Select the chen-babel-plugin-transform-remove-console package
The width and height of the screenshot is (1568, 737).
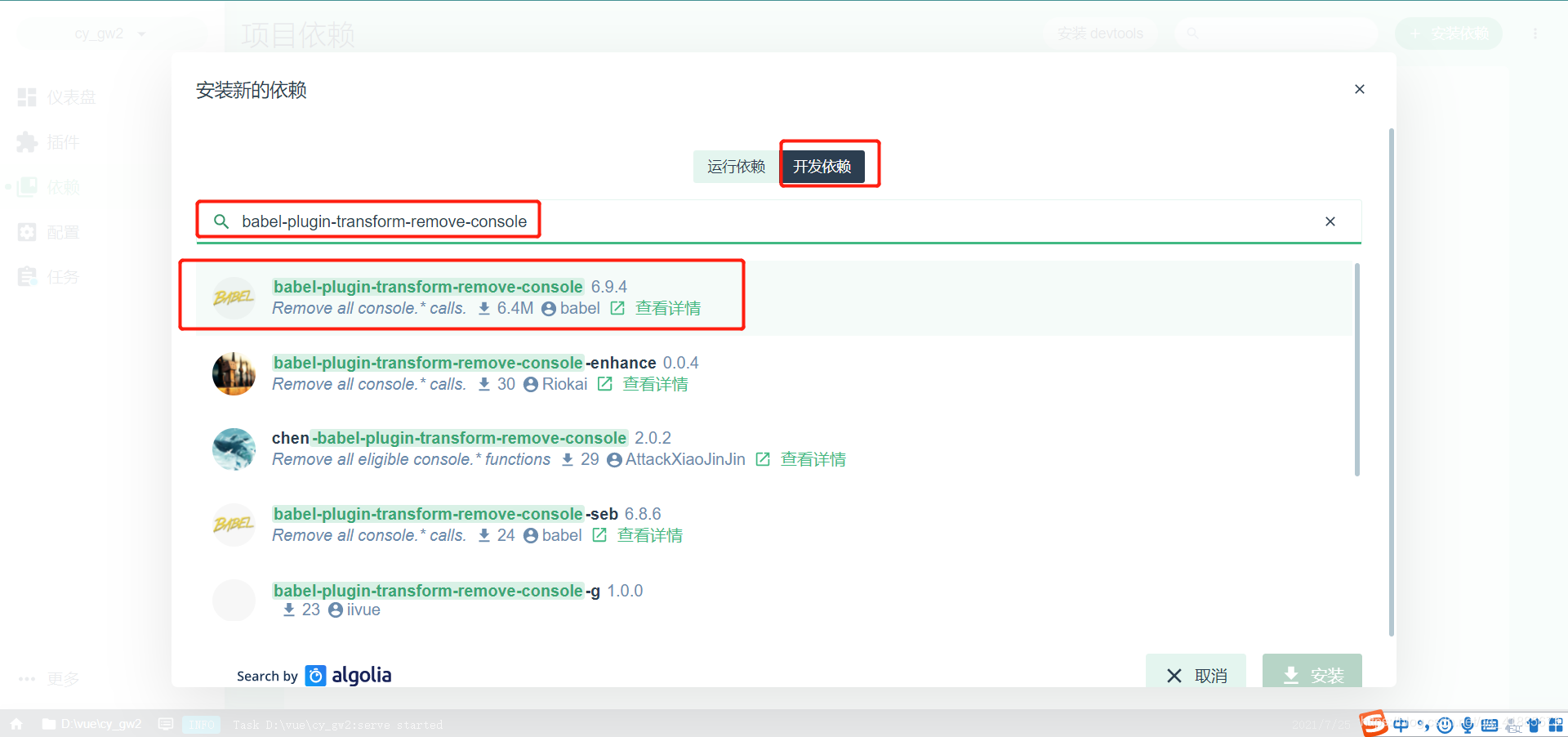point(774,449)
